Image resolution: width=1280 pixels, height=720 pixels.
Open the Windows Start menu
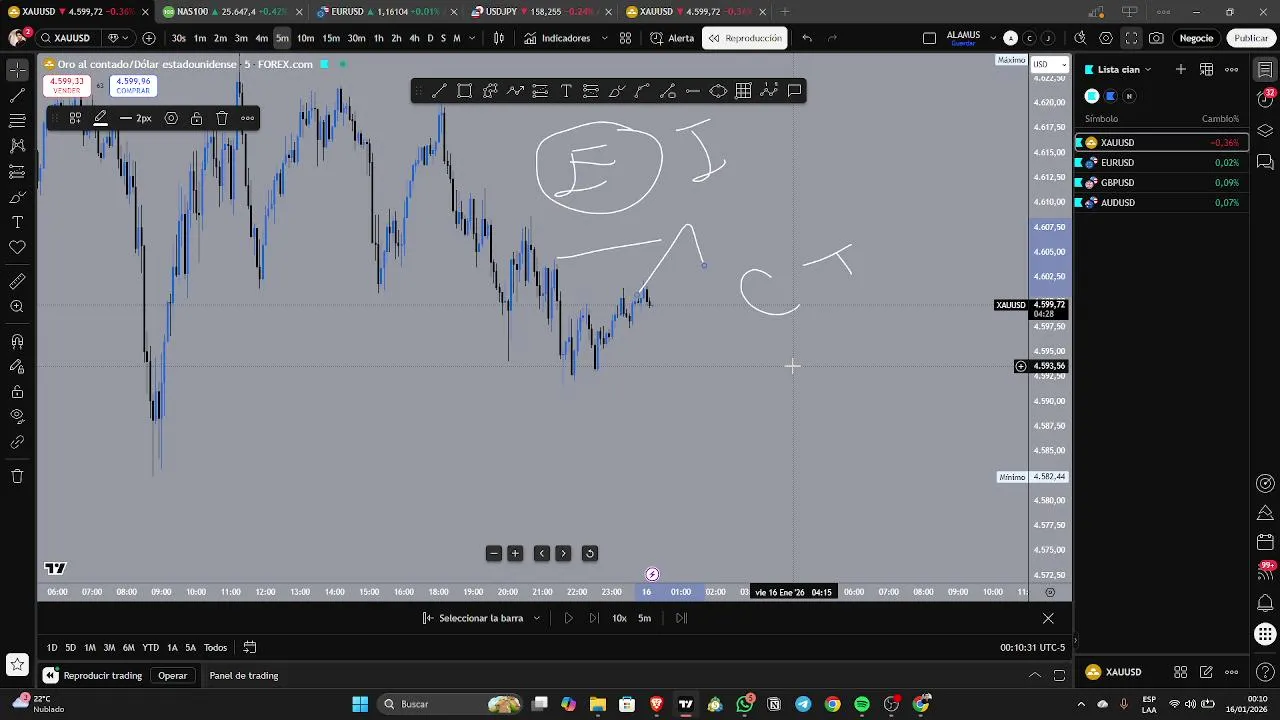360,704
